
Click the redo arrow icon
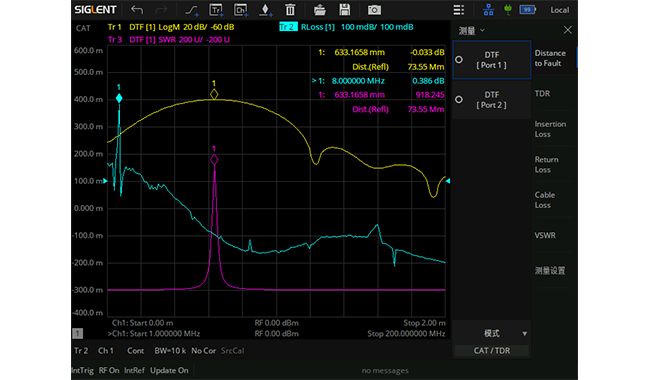click(x=161, y=10)
